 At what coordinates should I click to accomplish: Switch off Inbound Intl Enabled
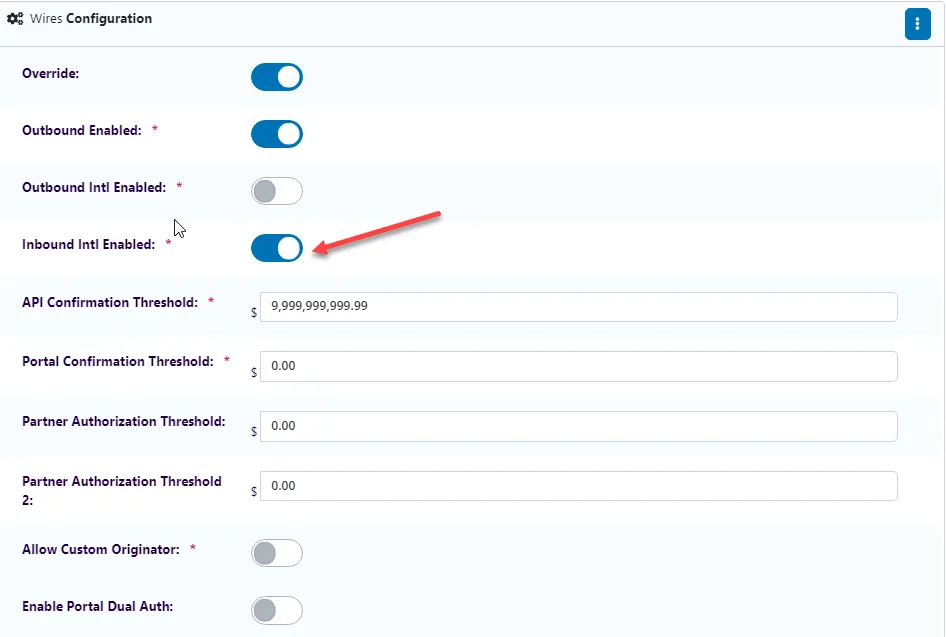[x=277, y=248]
